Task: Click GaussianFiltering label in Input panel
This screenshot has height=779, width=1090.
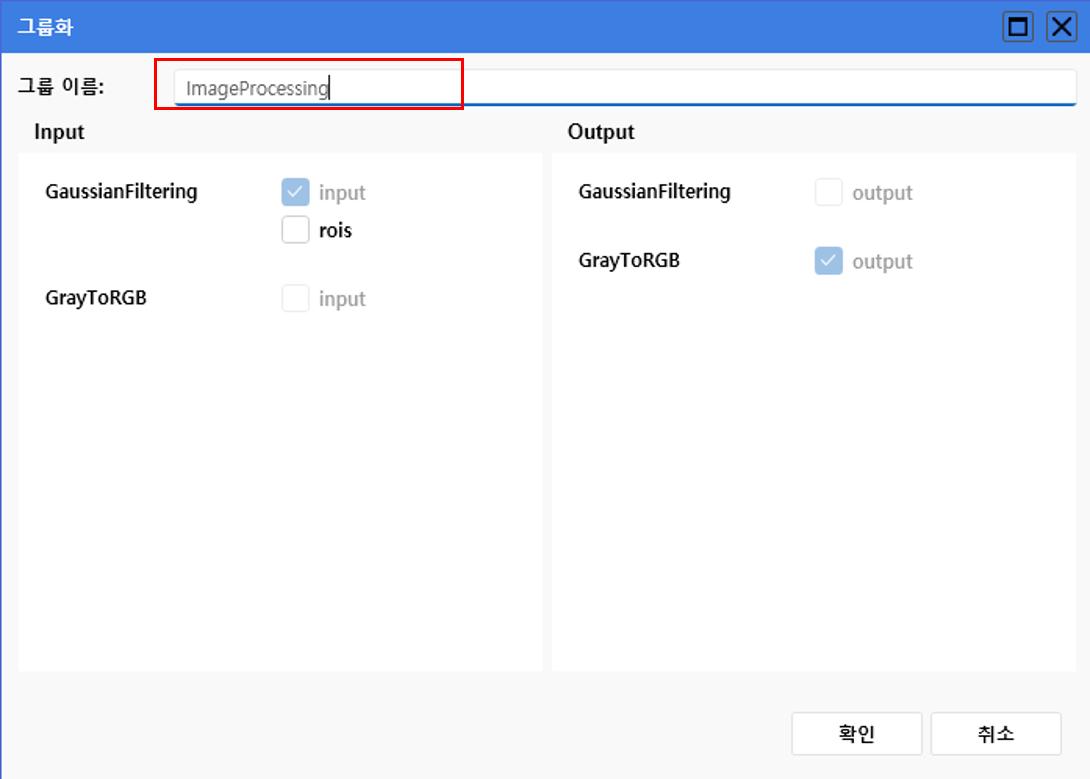Action: click(121, 191)
